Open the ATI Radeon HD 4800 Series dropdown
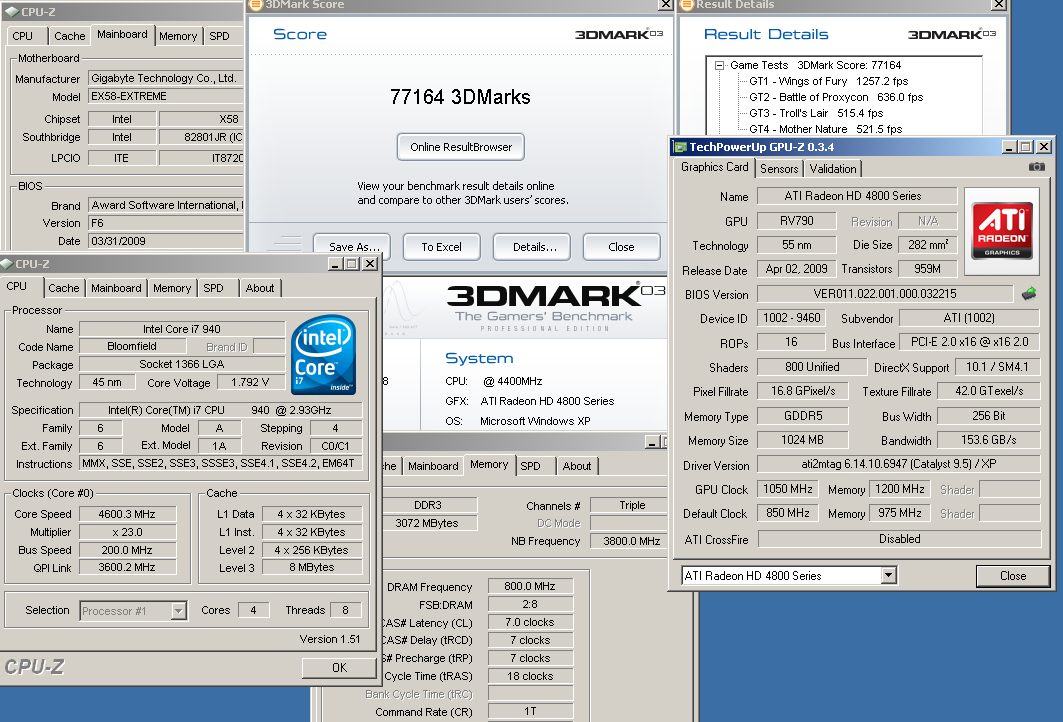This screenshot has width=1063, height=722. tap(888, 576)
